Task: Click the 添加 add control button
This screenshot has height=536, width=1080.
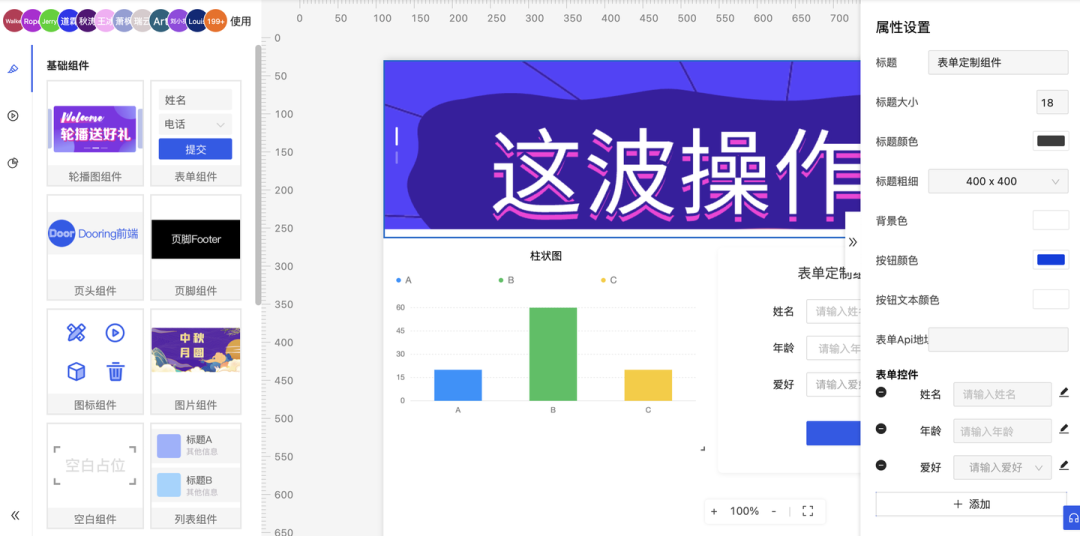Action: (x=971, y=504)
